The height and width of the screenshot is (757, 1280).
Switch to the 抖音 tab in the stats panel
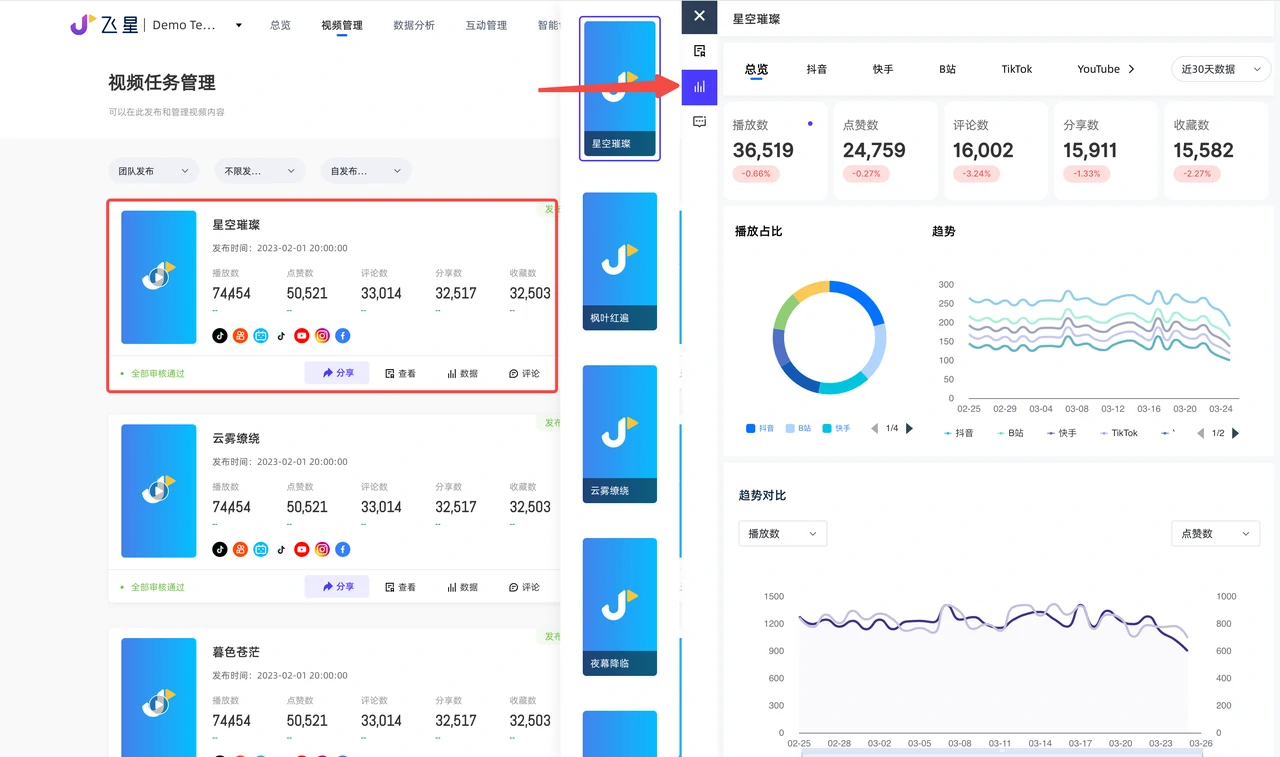click(816, 69)
